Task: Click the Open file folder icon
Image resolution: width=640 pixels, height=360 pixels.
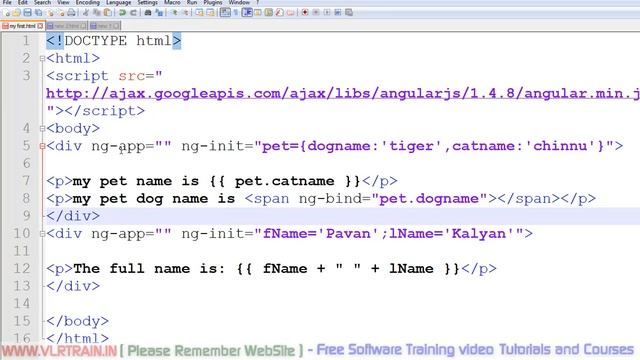Action: point(17,13)
